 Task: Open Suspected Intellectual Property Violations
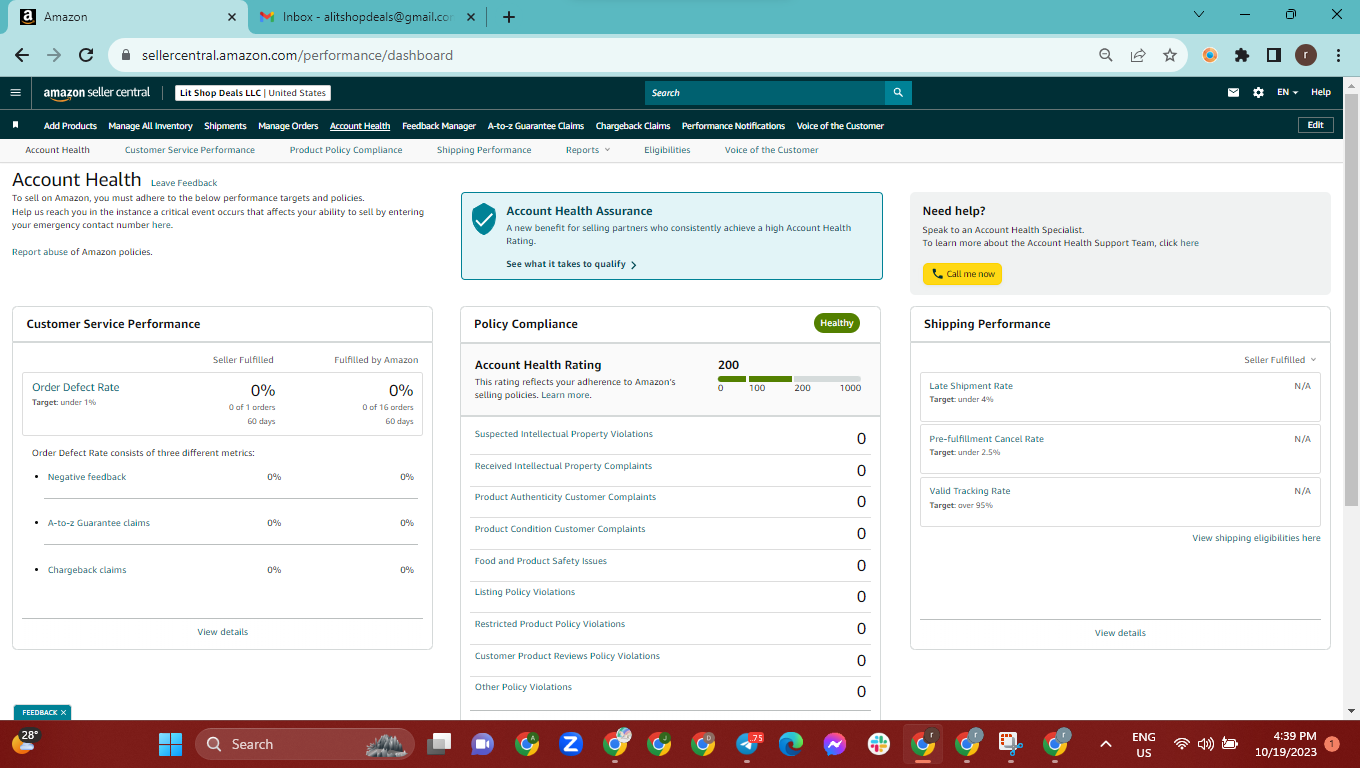563,434
